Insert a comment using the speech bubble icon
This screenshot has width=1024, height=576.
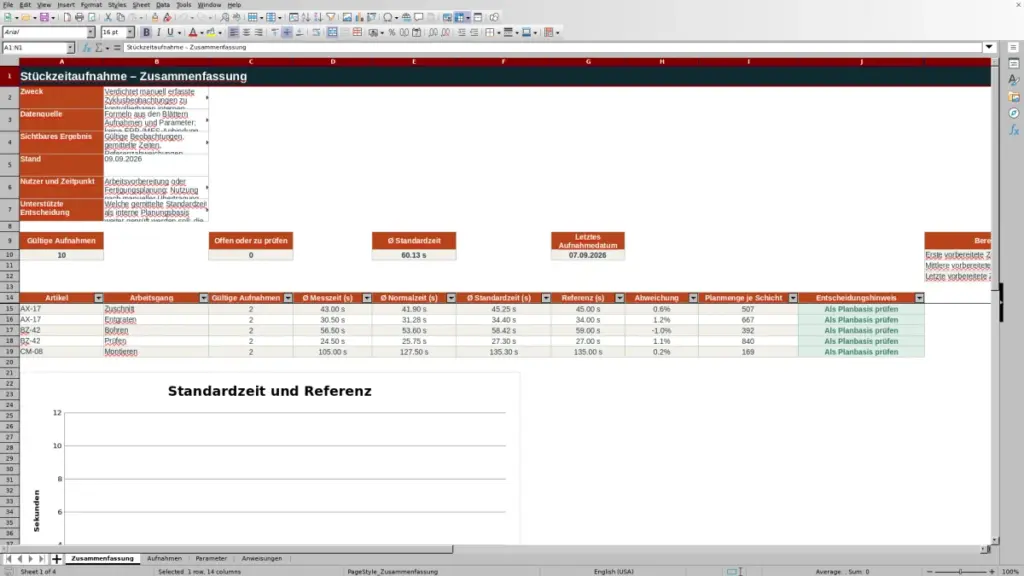click(419, 18)
